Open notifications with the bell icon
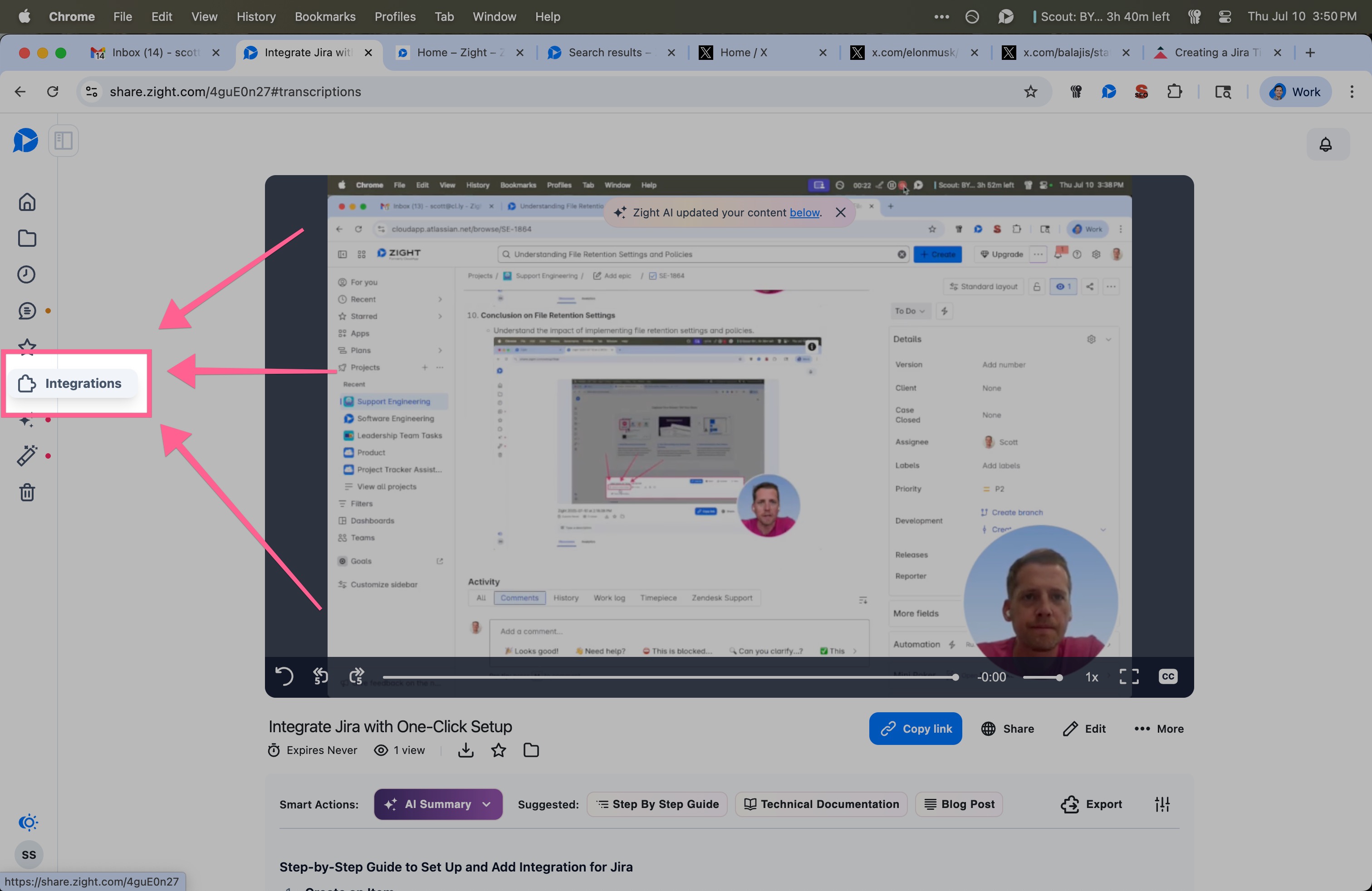Image resolution: width=1372 pixels, height=891 pixels. click(1325, 144)
